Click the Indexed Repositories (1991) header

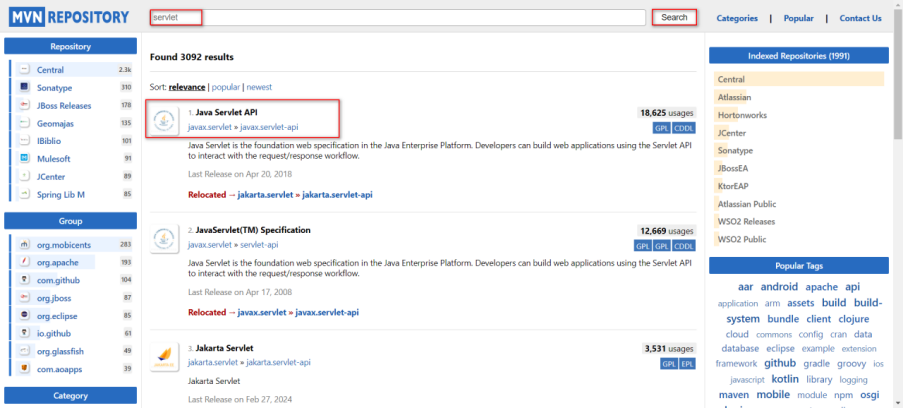click(798, 56)
